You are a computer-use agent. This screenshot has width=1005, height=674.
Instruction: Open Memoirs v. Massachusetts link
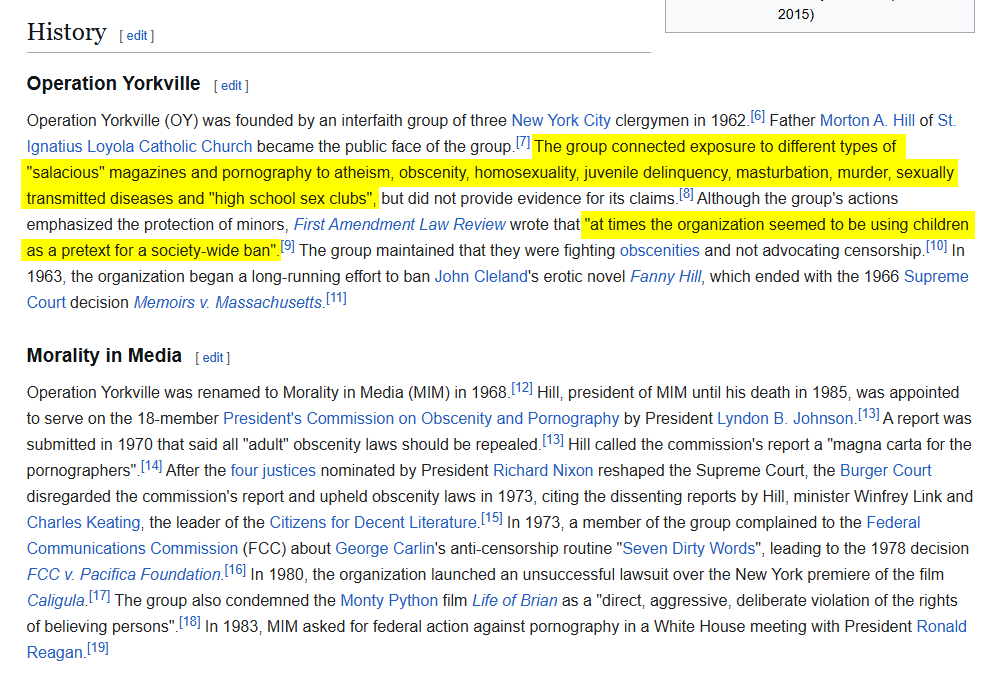pyautogui.click(x=228, y=303)
